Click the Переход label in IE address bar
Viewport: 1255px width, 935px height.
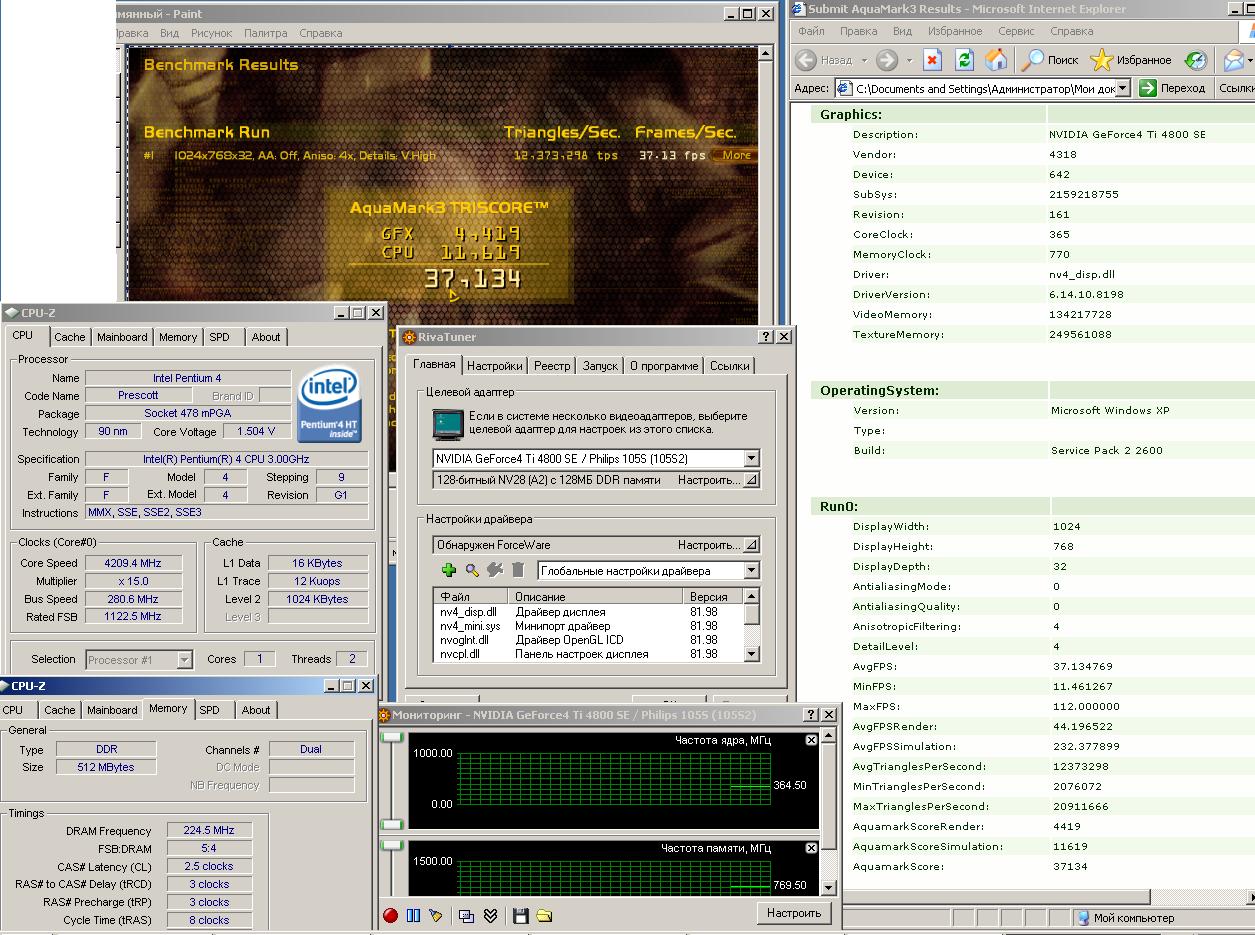pos(1183,88)
